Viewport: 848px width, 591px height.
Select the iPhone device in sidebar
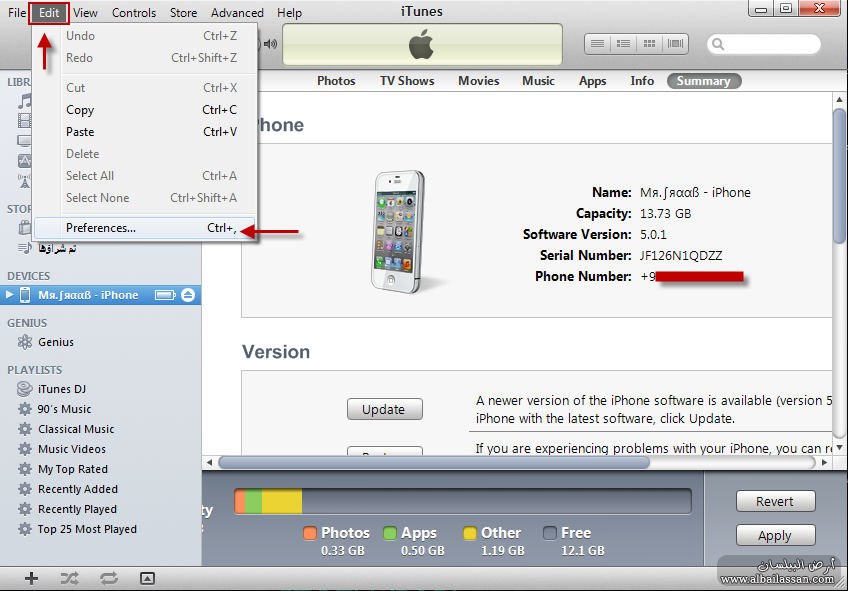101,295
